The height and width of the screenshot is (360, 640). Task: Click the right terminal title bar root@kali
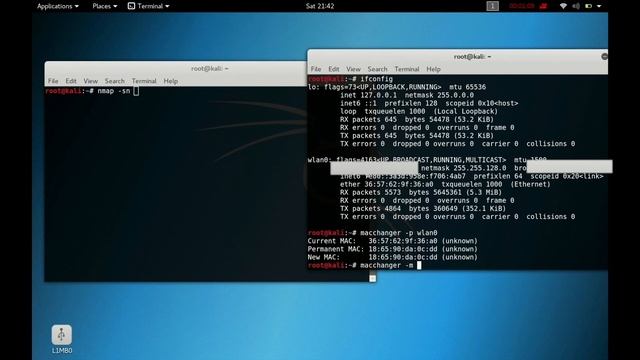(x=472, y=57)
